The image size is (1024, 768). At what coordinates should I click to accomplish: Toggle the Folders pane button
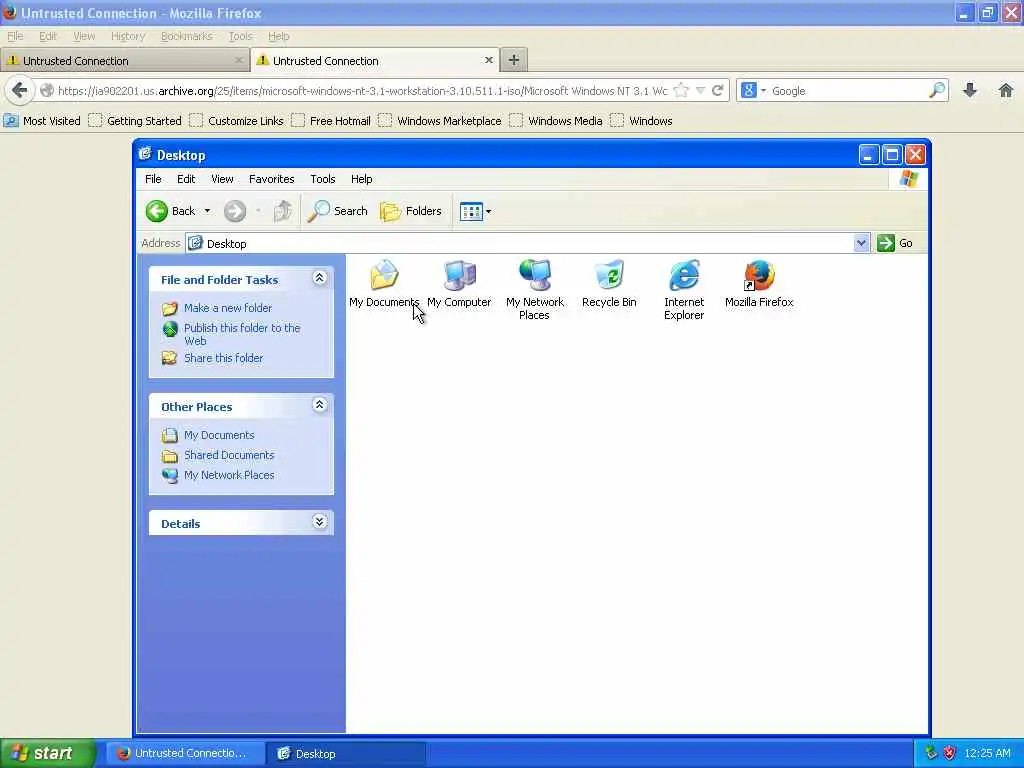(411, 211)
